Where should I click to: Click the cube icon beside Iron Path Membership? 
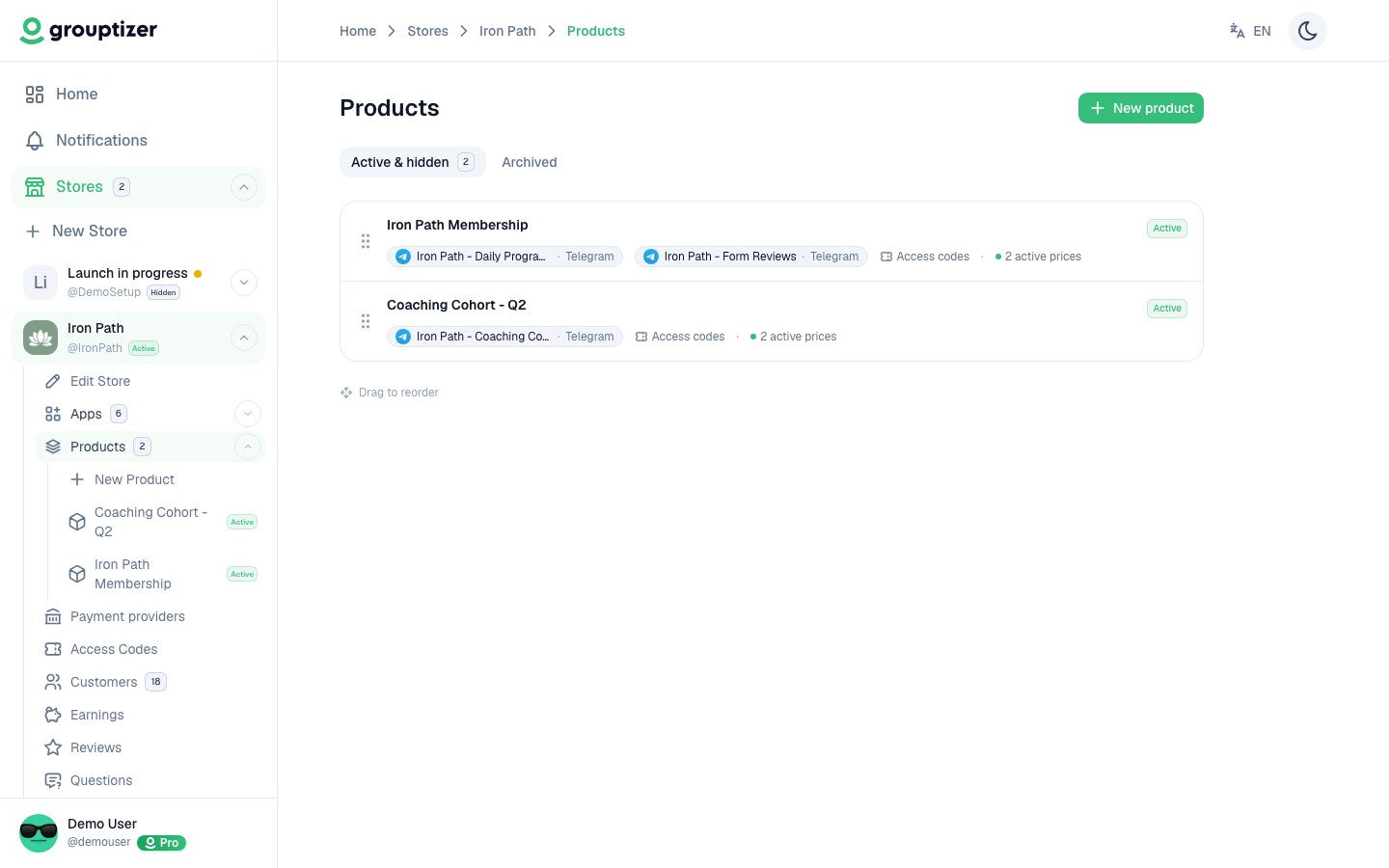[x=77, y=574]
